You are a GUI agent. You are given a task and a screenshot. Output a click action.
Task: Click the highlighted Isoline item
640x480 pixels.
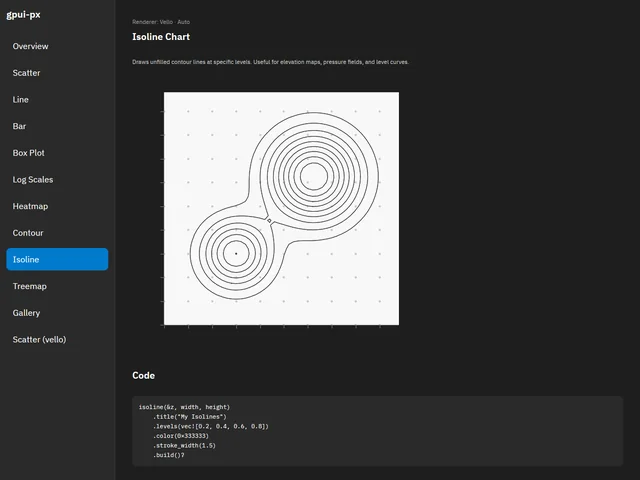coord(57,259)
